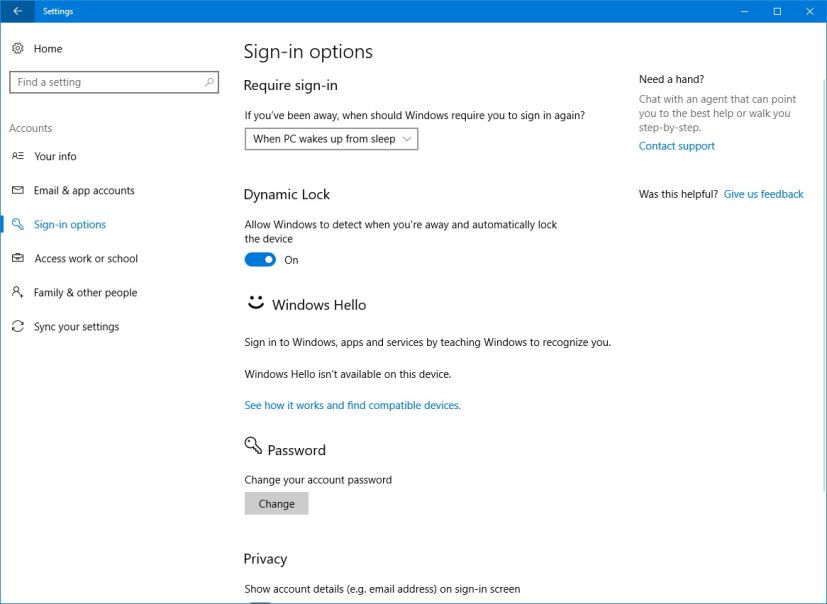The height and width of the screenshot is (604, 827).
Task: Click the Your info person icon
Action: click(x=18, y=156)
